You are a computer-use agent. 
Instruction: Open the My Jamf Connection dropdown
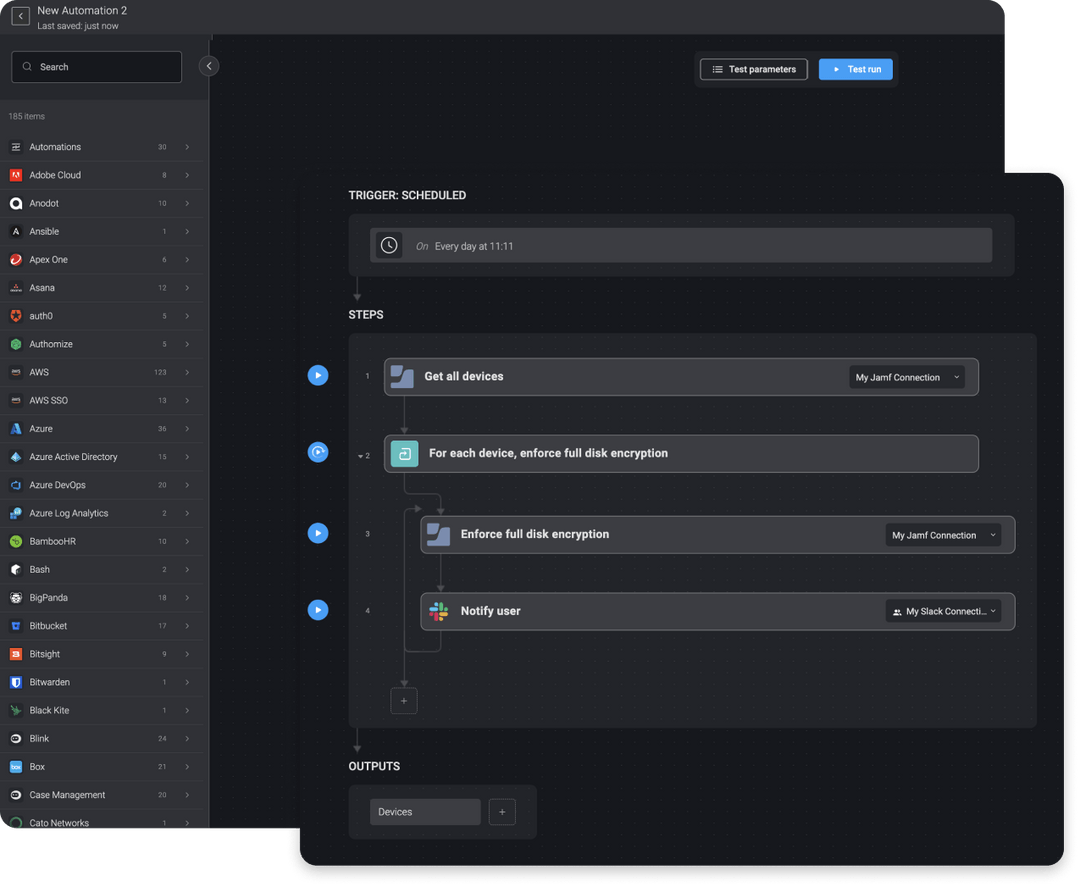(906, 377)
